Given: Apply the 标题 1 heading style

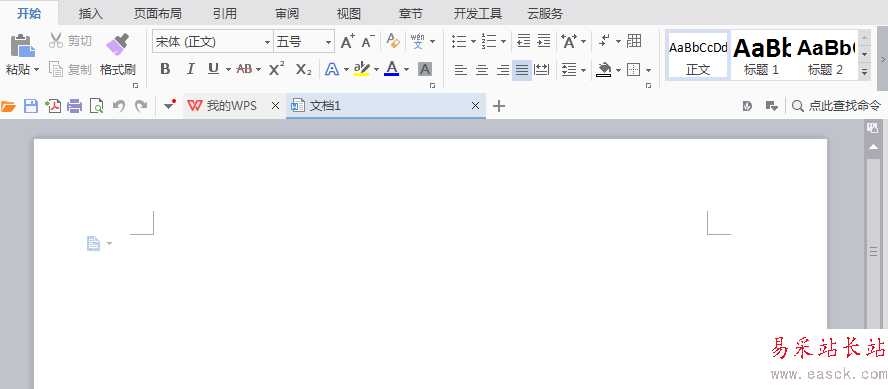Looking at the screenshot, I should click(762, 55).
